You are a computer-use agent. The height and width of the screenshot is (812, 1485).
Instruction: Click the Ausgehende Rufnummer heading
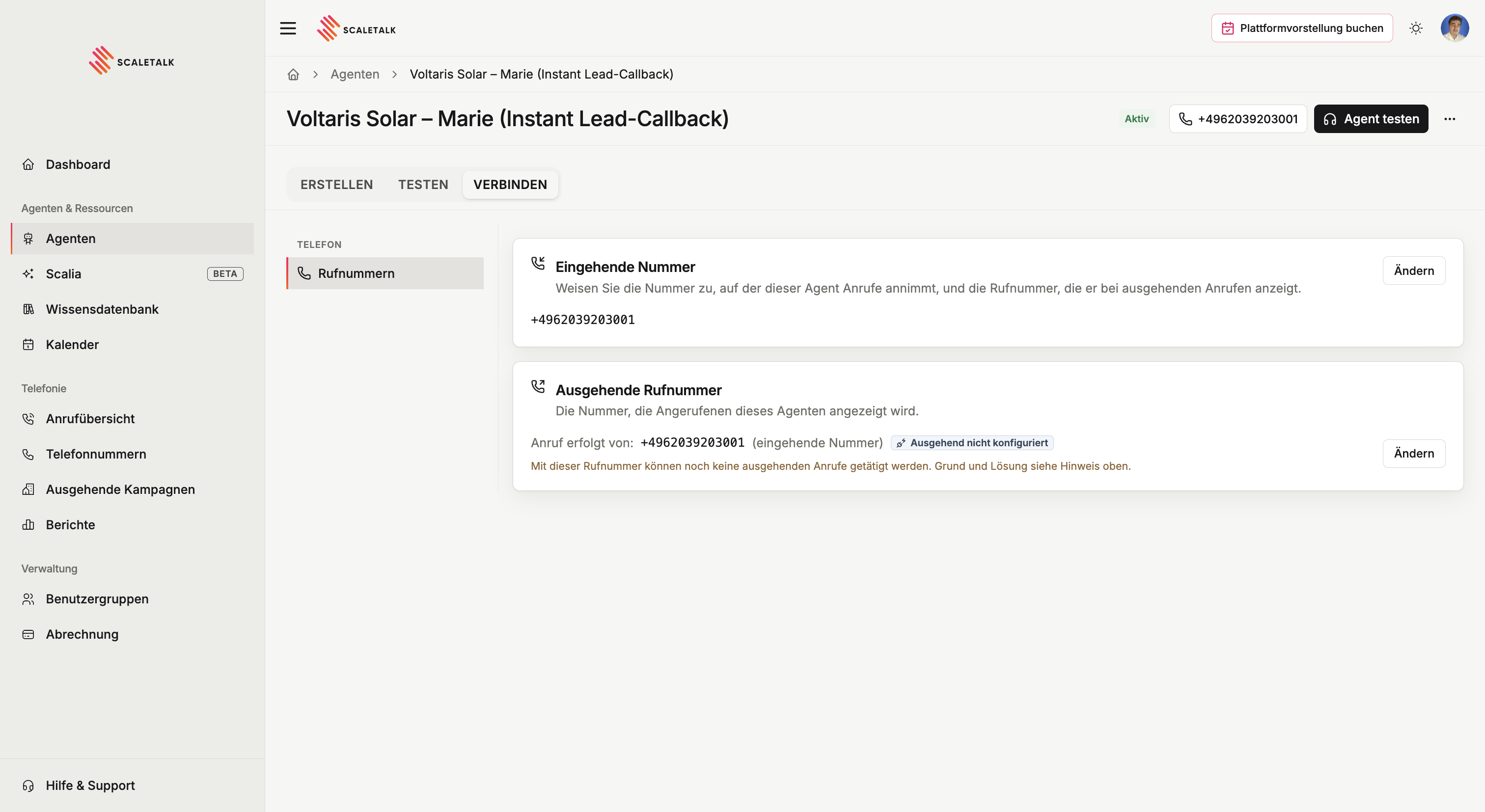[638, 391]
